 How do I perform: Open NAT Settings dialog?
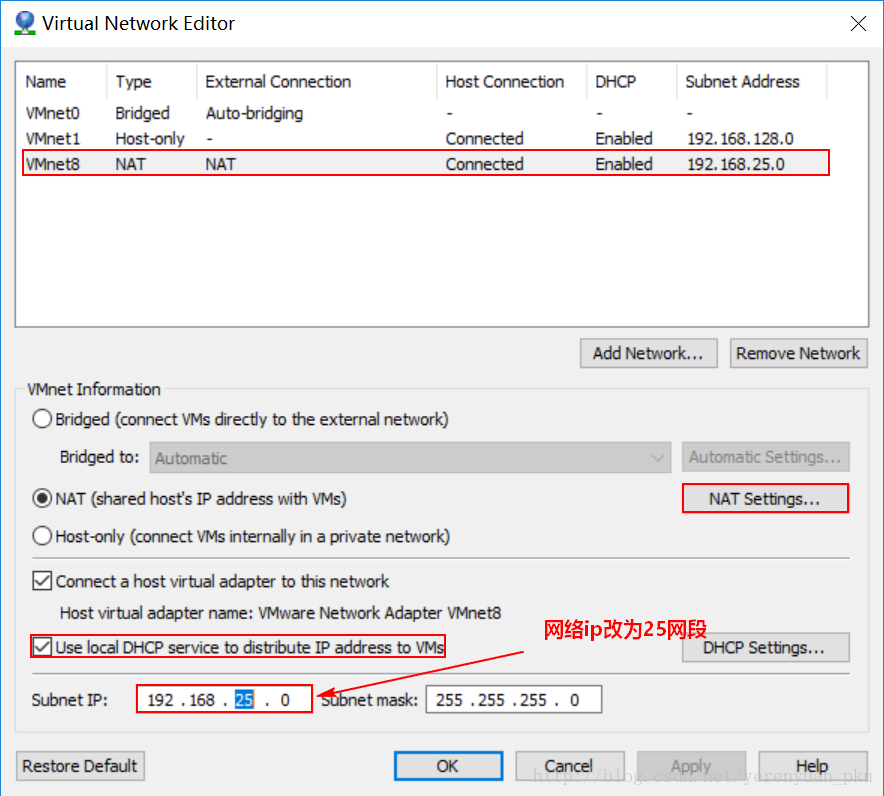pyautogui.click(x=765, y=498)
